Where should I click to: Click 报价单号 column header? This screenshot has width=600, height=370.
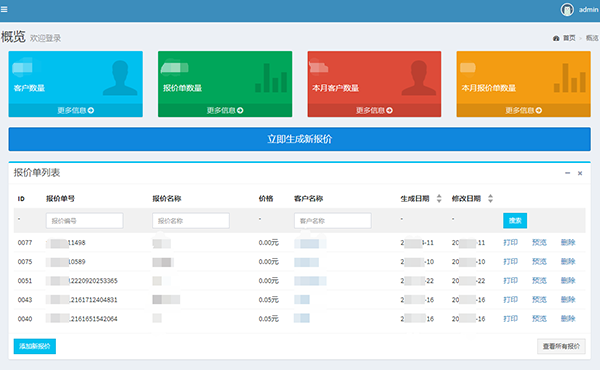click(60, 199)
